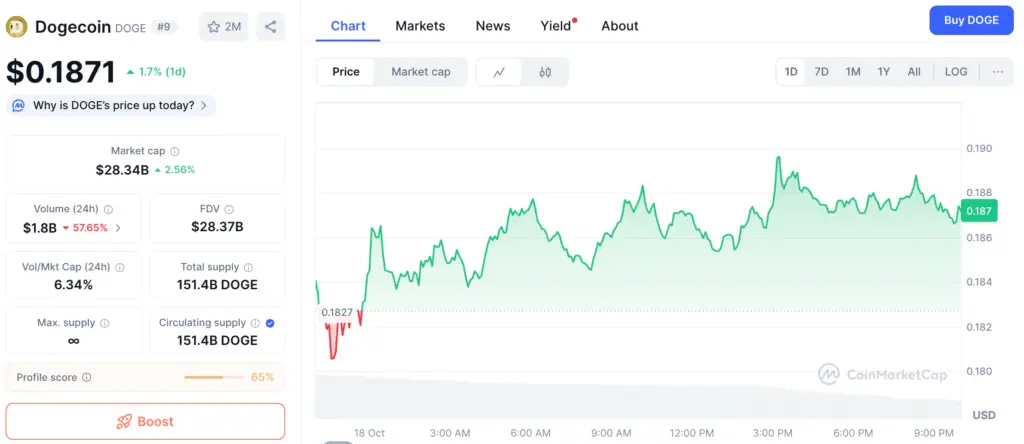Select the Price chart toggle
Image resolution: width=1024 pixels, height=444 pixels.
pyautogui.click(x=346, y=72)
